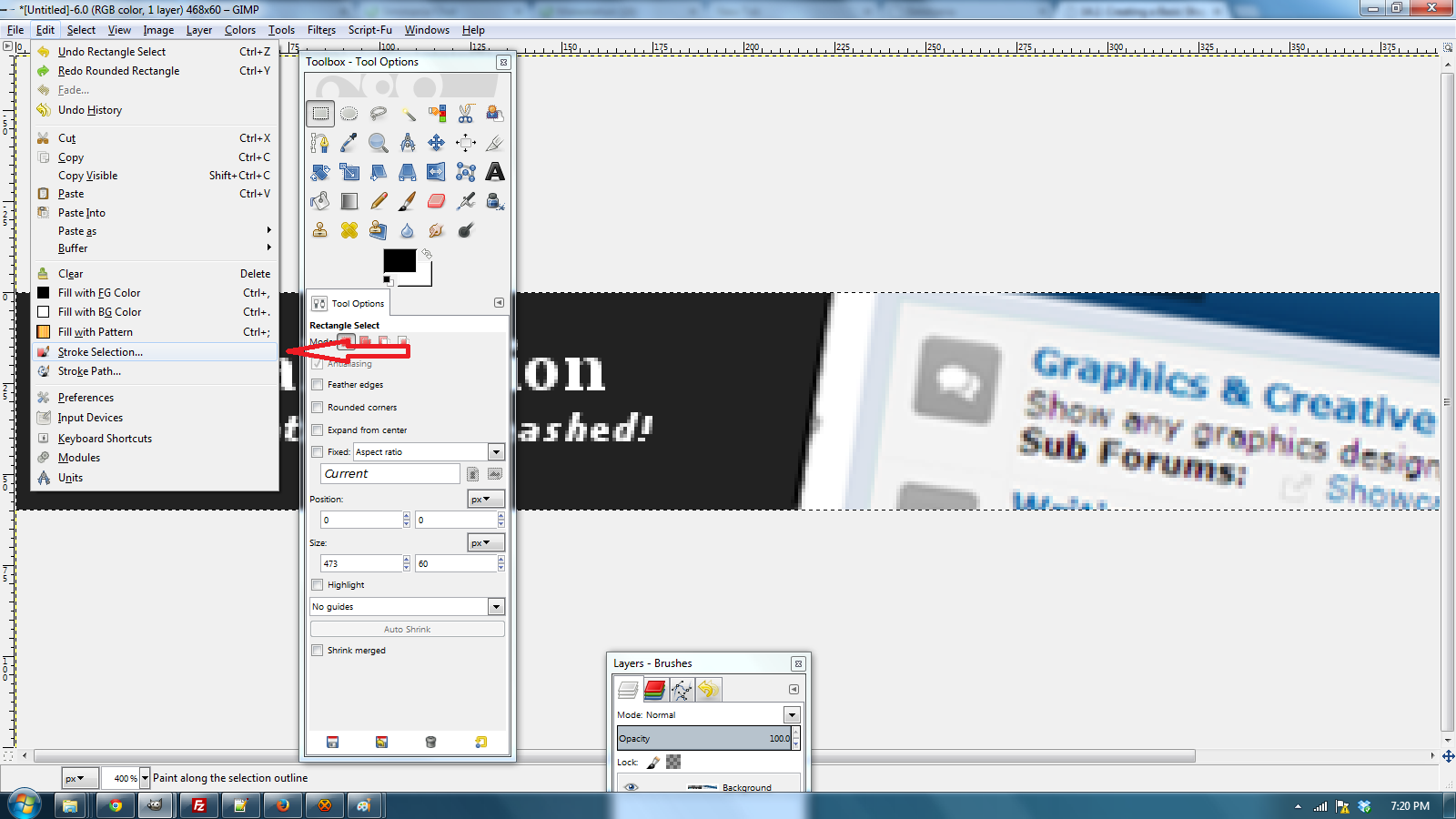Select the Foreground Select tool
Image resolution: width=1456 pixels, height=819 pixels.
tap(495, 114)
